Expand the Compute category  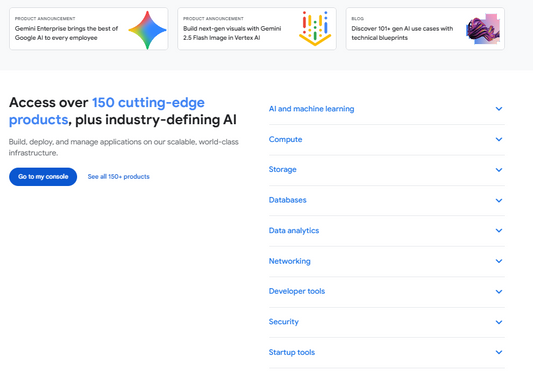pyautogui.click(x=386, y=139)
